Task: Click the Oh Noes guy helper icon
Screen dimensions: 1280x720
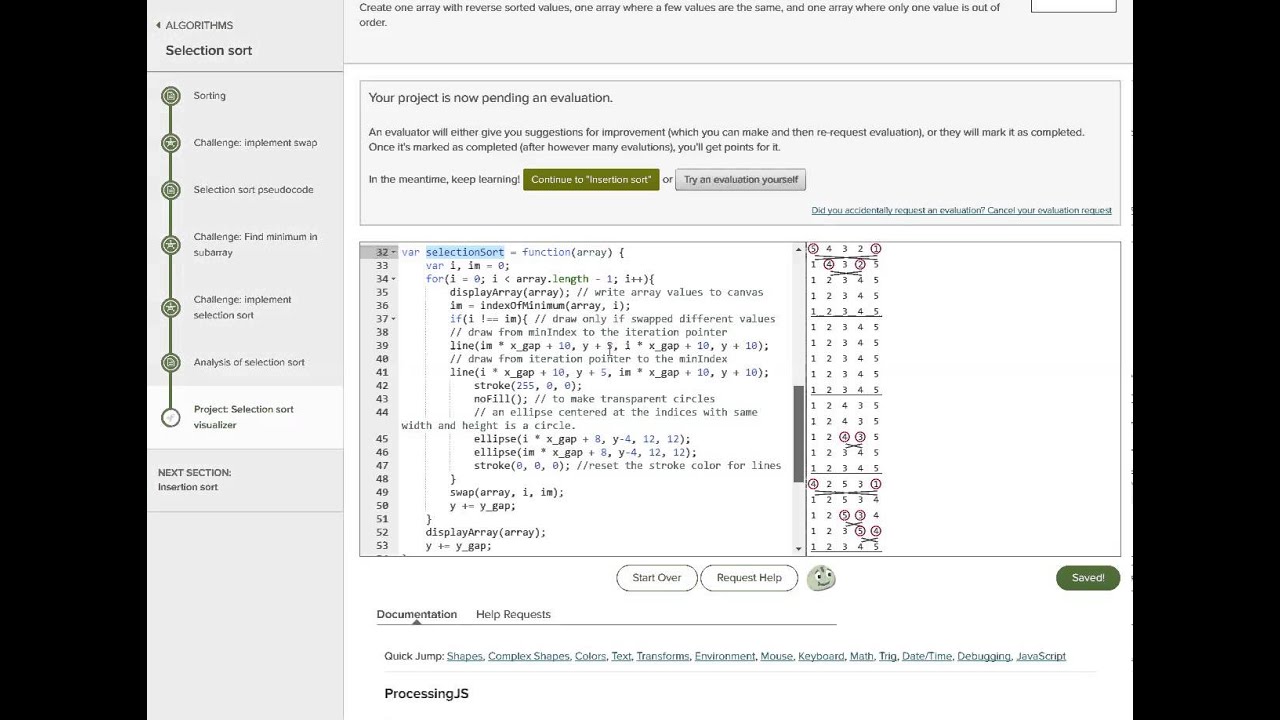Action: (821, 578)
